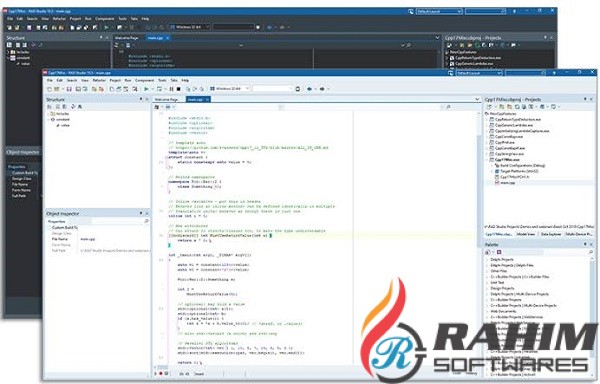Viewport: 600px width, 384px height.
Task: Open the Refactor menu in the light window
Action: (x=99, y=80)
